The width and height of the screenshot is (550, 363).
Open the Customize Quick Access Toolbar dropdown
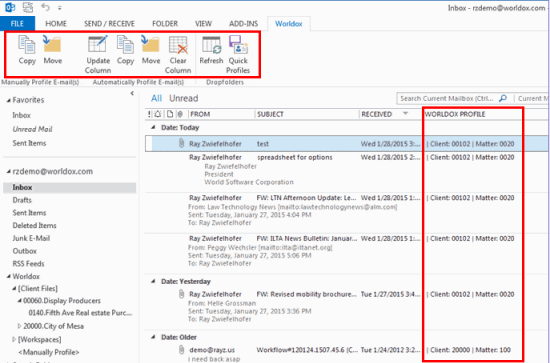pyautogui.click(x=60, y=7)
